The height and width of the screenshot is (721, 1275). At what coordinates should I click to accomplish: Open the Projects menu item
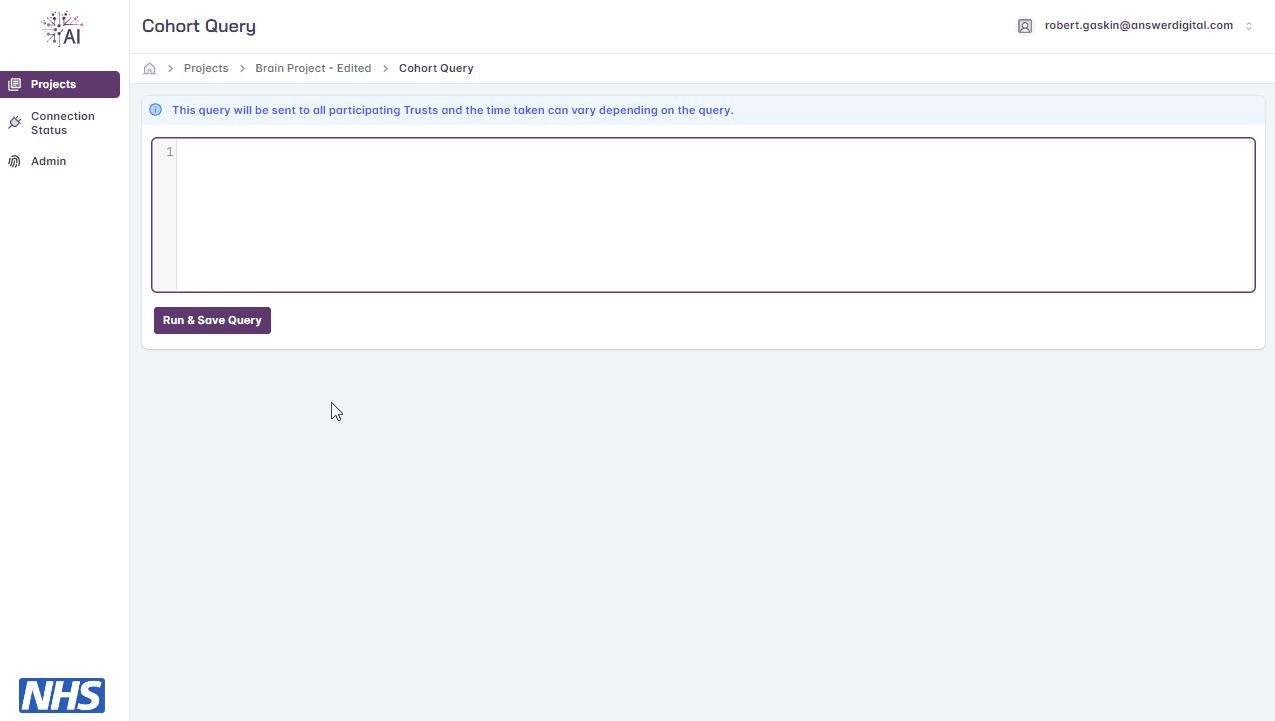click(x=60, y=84)
